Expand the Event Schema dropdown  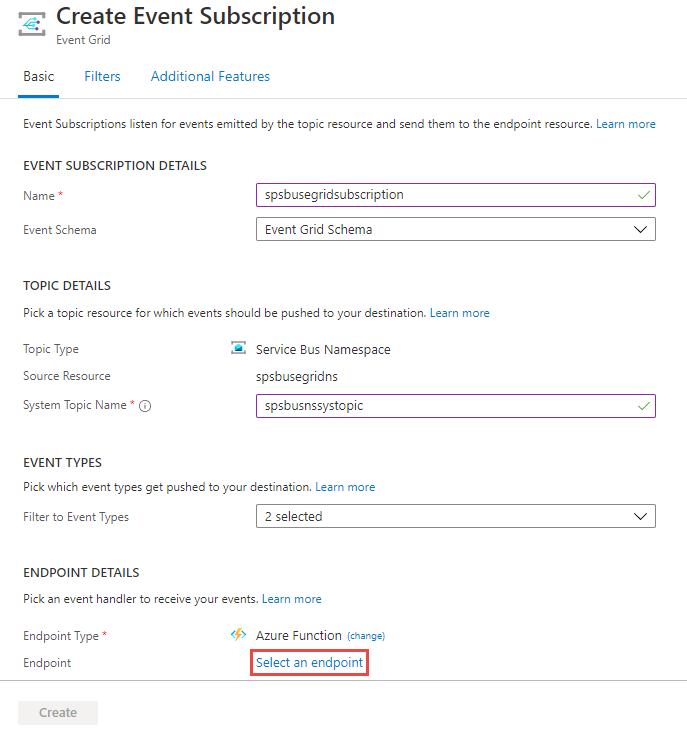click(x=455, y=229)
